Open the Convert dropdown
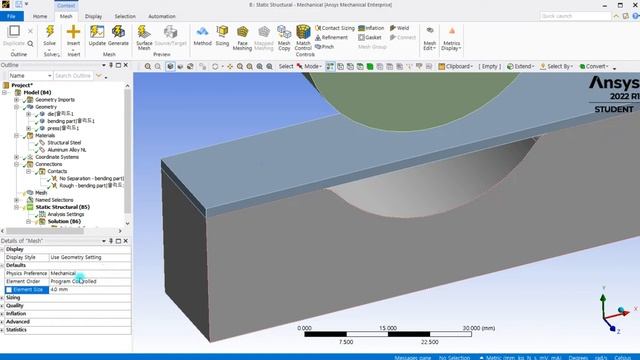Viewport: 640px width, 360px height. click(x=594, y=67)
